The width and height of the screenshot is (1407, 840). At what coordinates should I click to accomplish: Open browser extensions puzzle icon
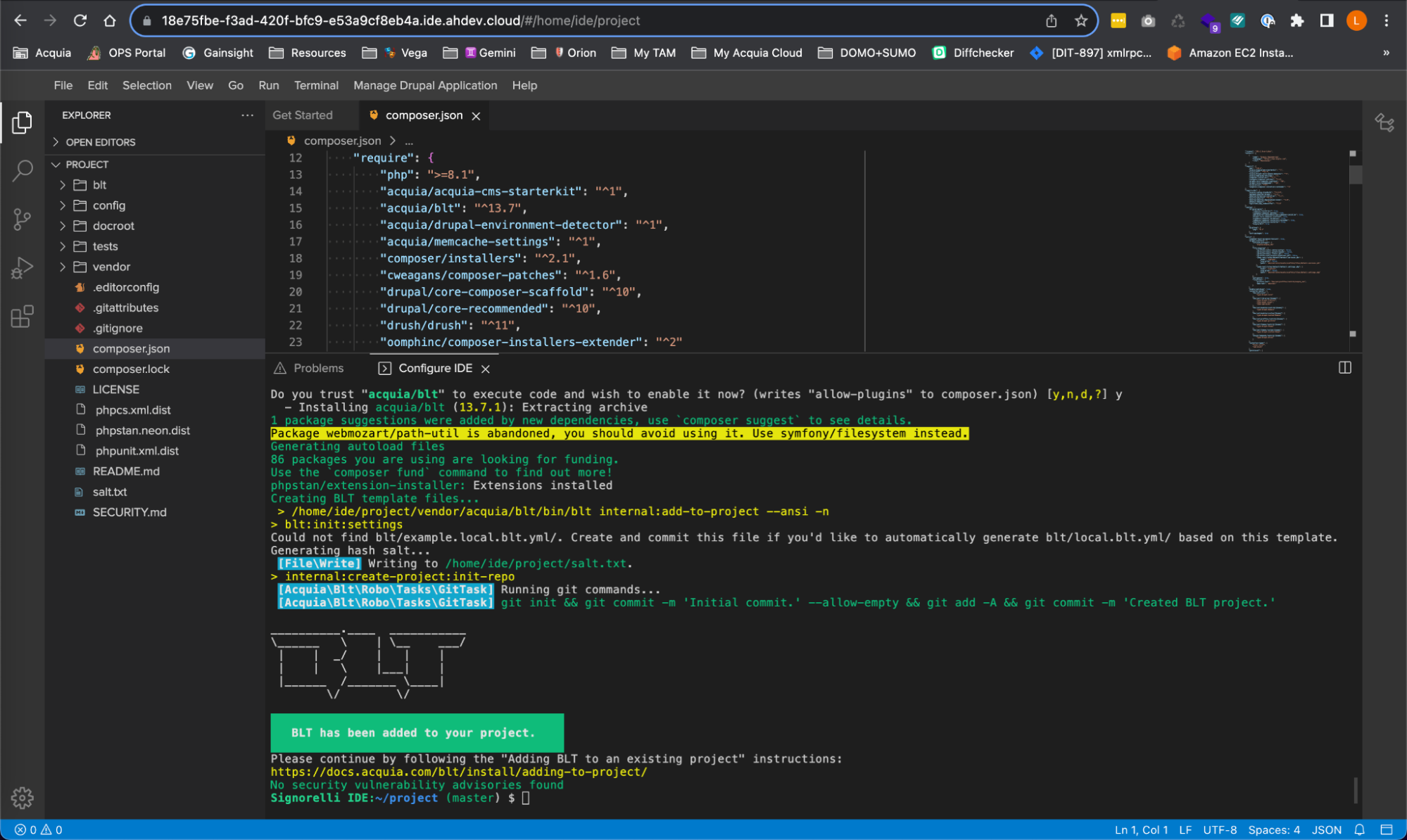1297,20
